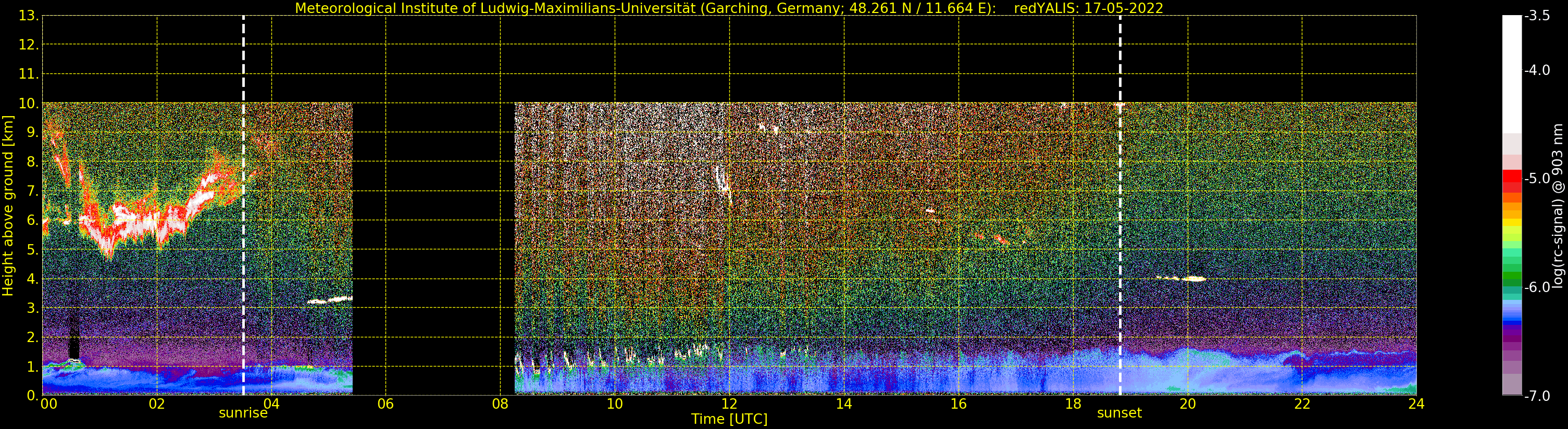Click the 18 time tick label

(x=1073, y=405)
